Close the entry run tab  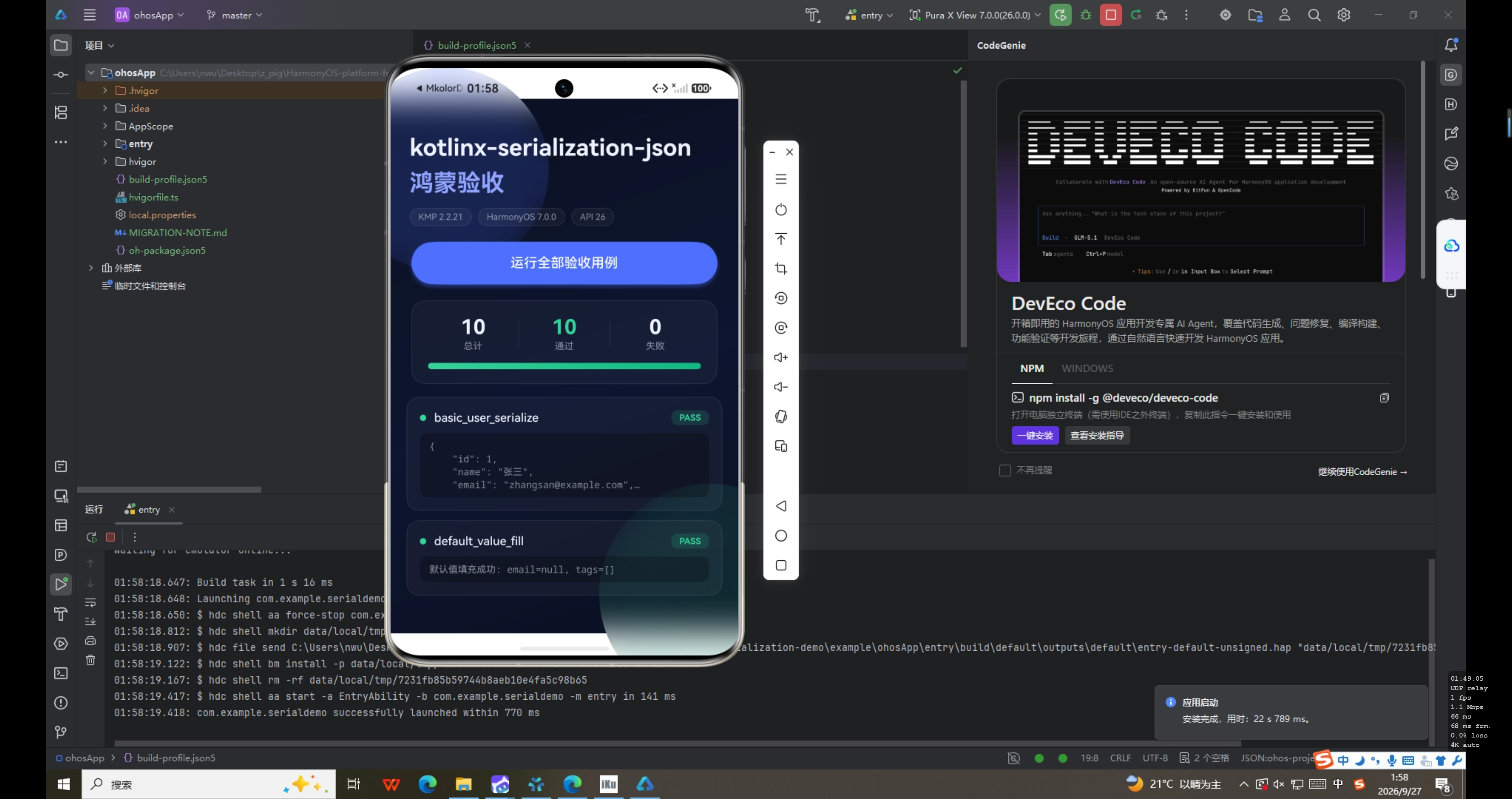[171, 509]
